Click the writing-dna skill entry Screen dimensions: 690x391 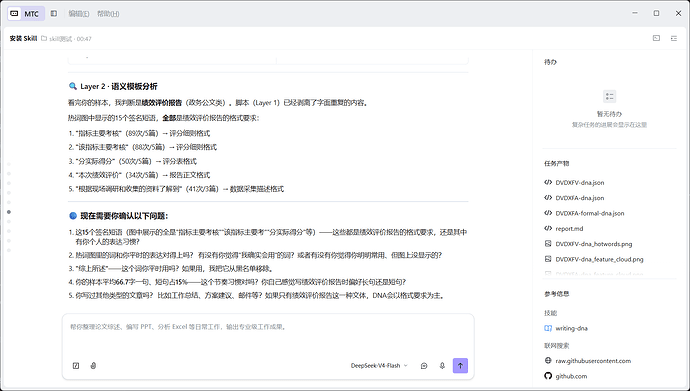(x=571, y=328)
